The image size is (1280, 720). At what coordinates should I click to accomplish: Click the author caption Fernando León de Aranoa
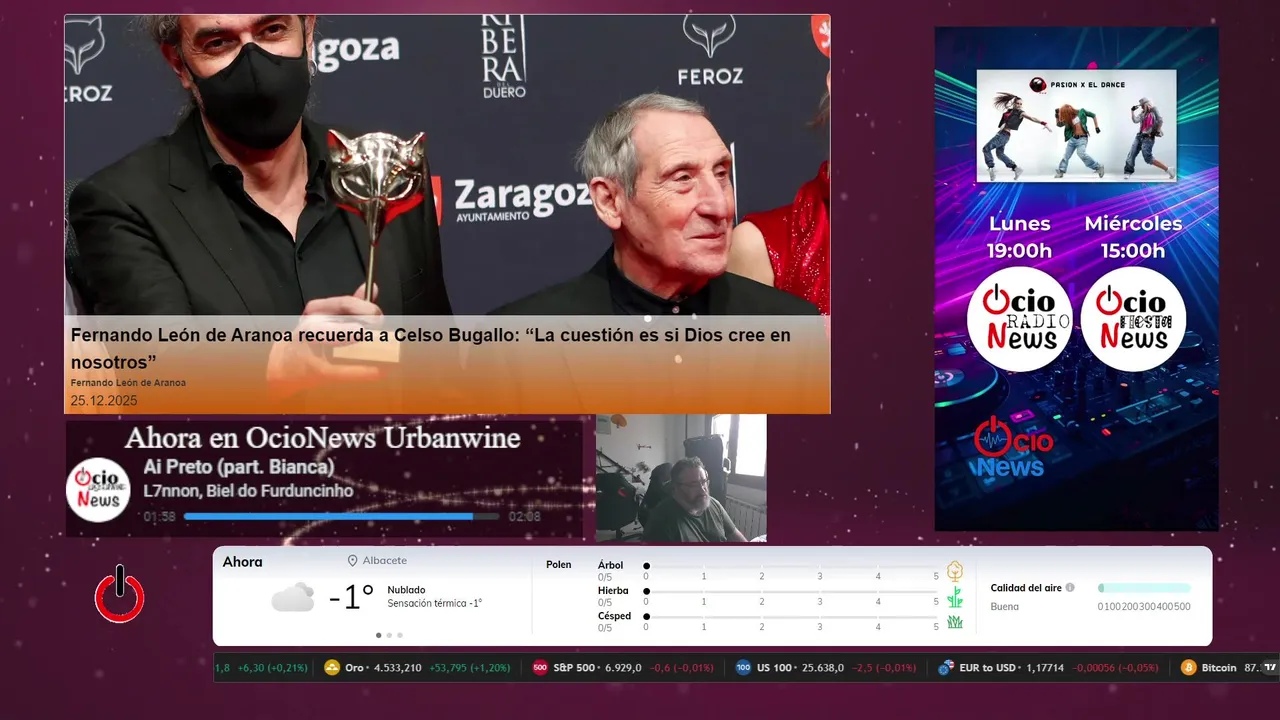coord(128,383)
